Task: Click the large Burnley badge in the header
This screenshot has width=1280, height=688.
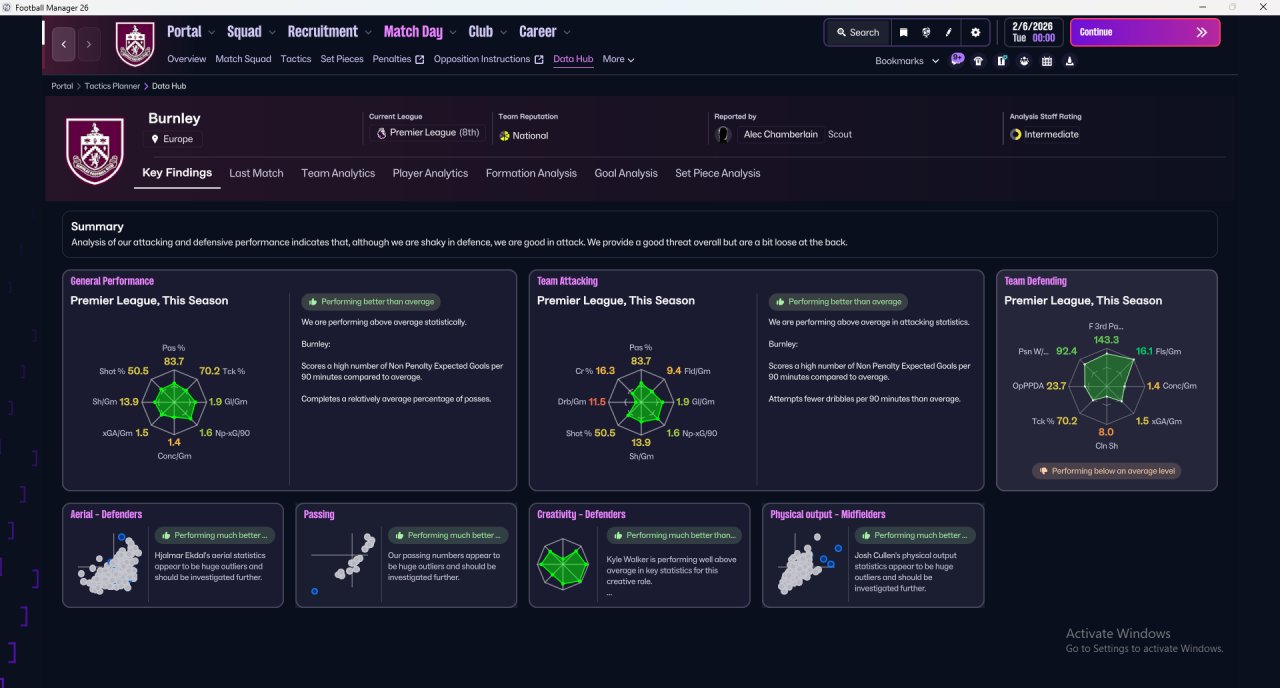Action: click(94, 151)
